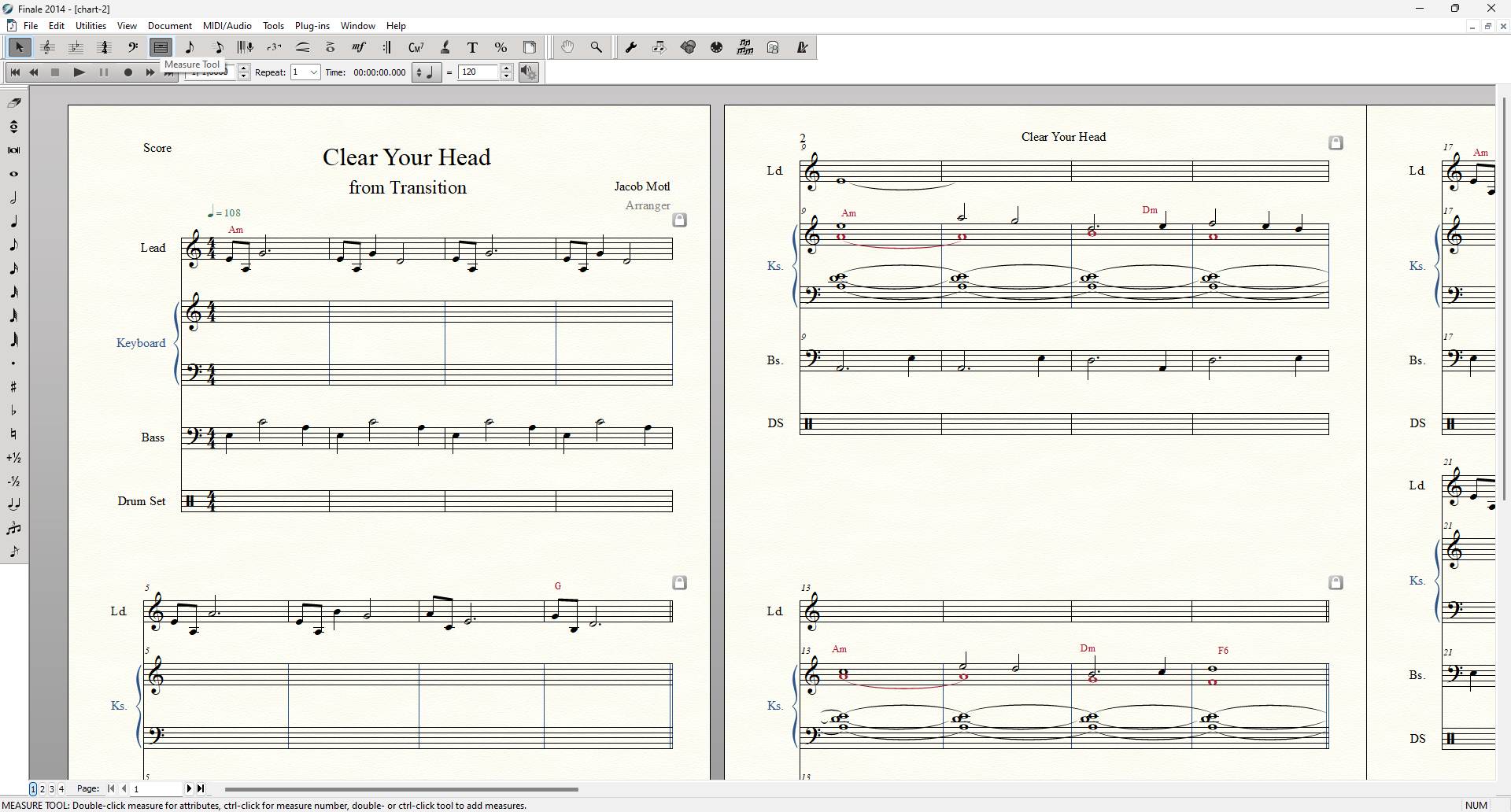Pick the whole note duration
Screen dimensions: 1511x812
(x=14, y=174)
